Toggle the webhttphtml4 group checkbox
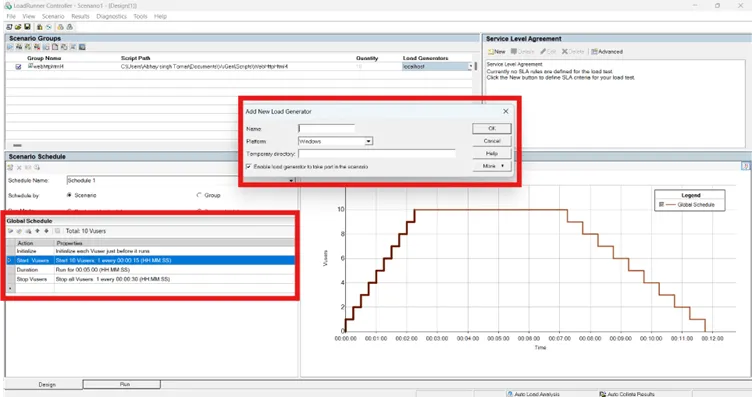This screenshot has width=752, height=397. [18, 67]
